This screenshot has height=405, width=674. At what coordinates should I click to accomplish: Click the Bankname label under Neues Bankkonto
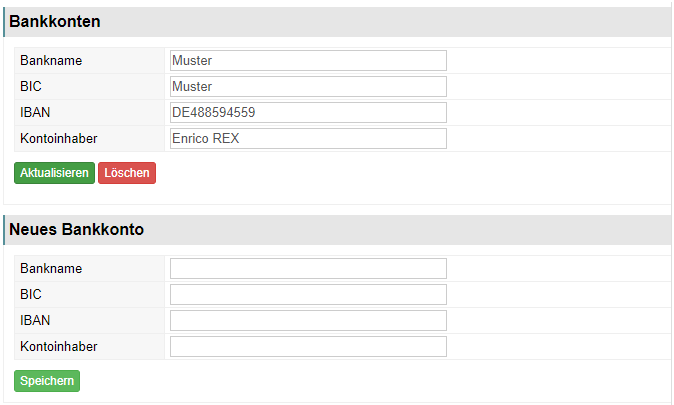pyautogui.click(x=51, y=268)
